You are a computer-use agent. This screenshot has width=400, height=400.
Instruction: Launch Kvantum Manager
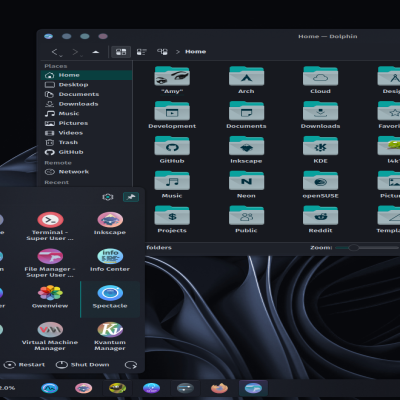(x=110, y=336)
